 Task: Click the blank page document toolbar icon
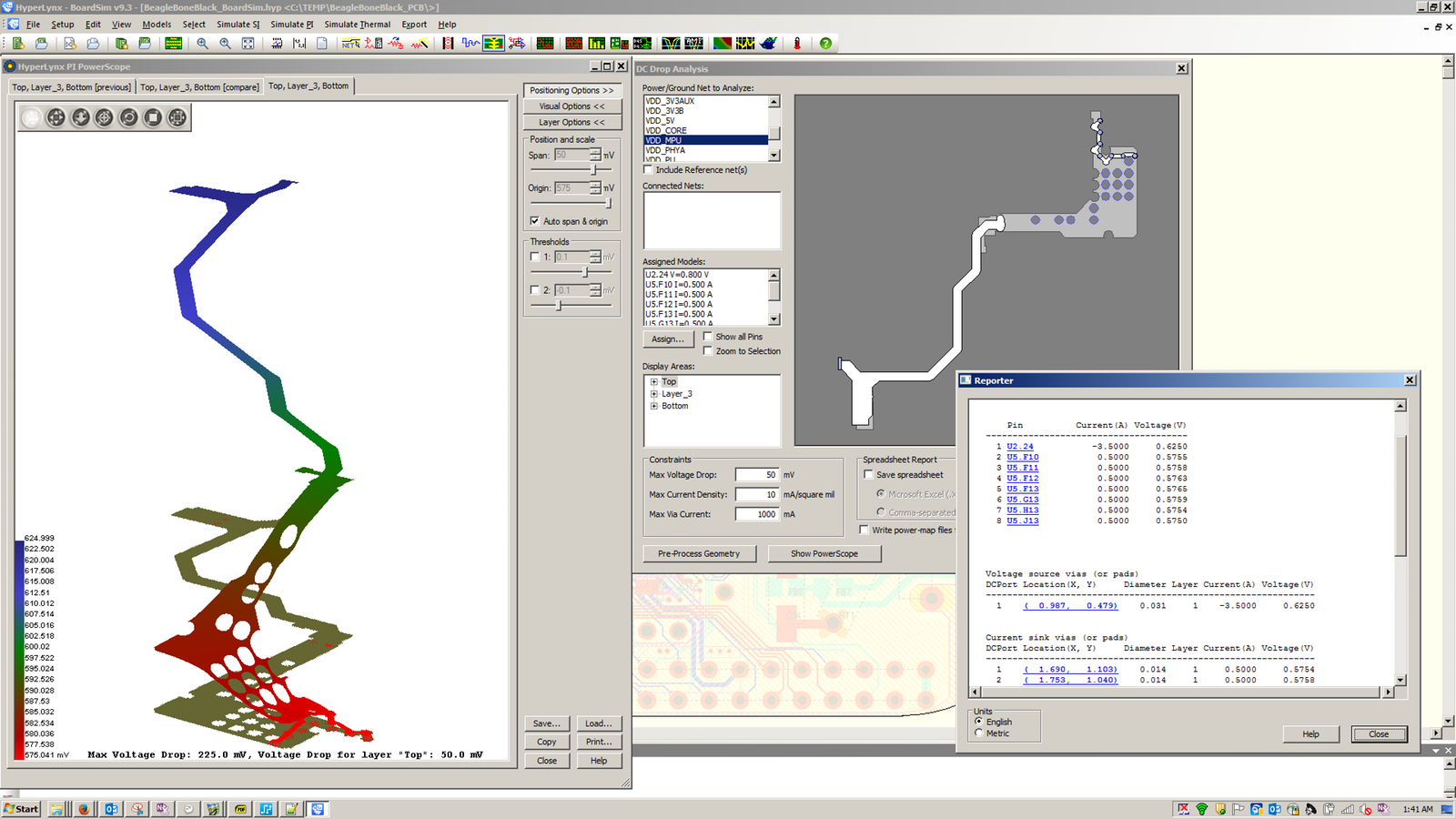click(x=322, y=43)
